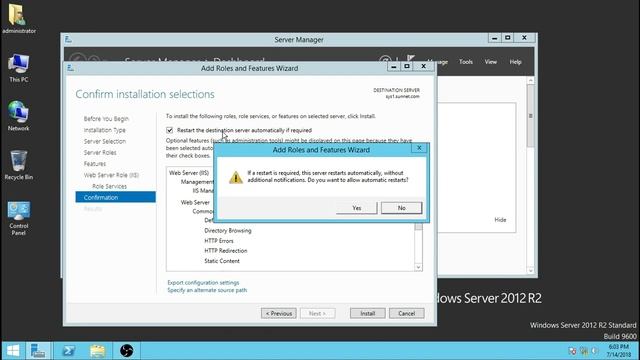Click the Server Manager title bar icon

coord(68,39)
